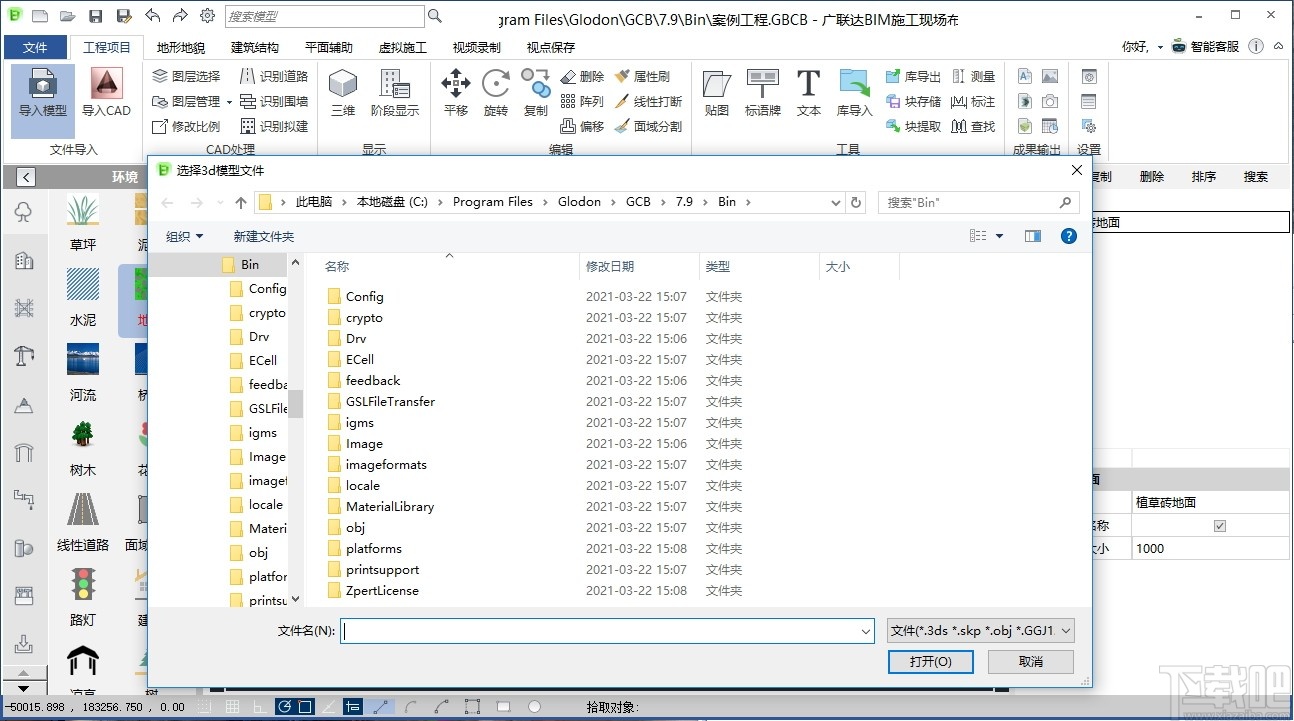Image resolution: width=1294 pixels, height=721 pixels.
Task: Click the 删除 eraser tool in the ribbon
Action: pyautogui.click(x=582, y=76)
